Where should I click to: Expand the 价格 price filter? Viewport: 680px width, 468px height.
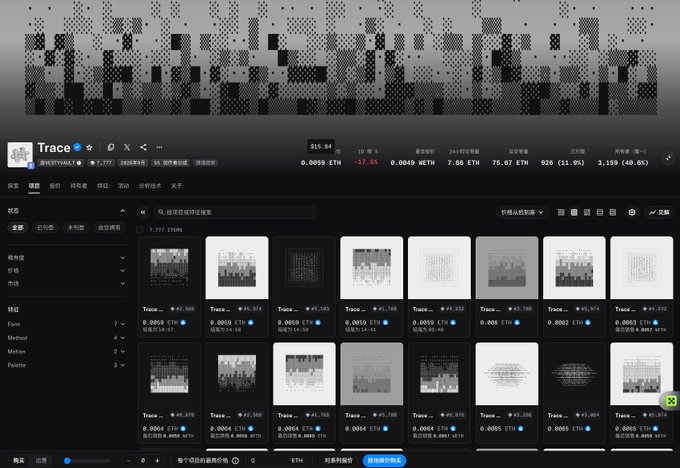(x=66, y=271)
